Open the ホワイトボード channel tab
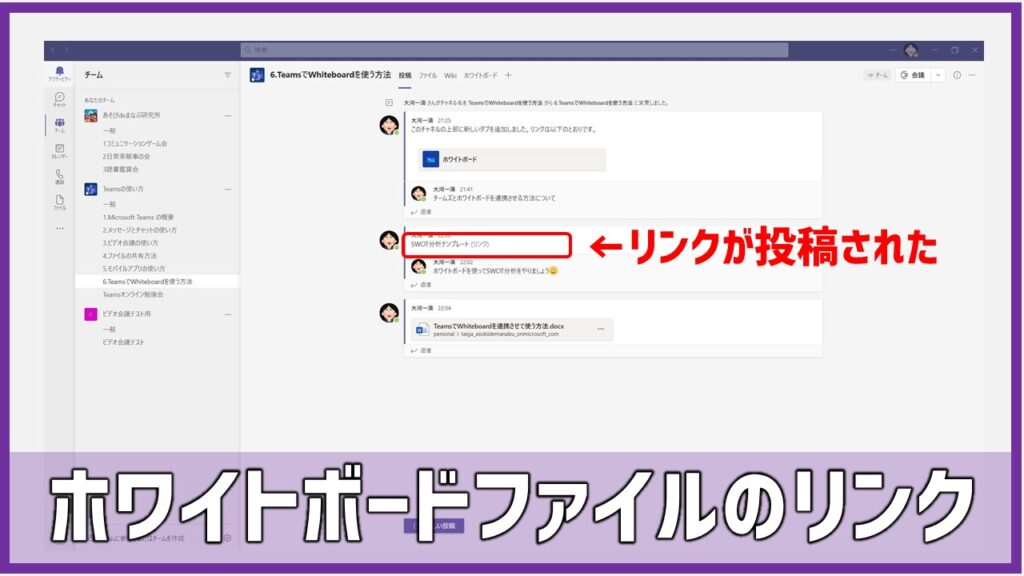1024x576 pixels. point(481,76)
